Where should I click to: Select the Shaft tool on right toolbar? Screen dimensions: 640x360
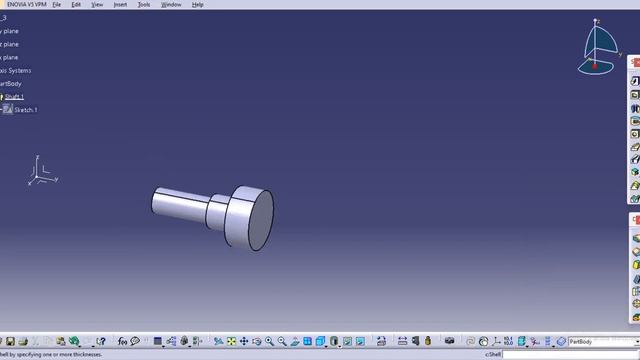[635, 108]
